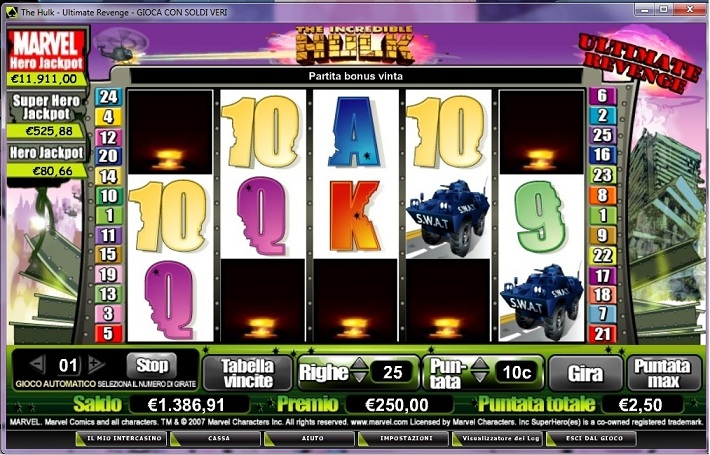Click the Gira spin button
The height and width of the screenshot is (455, 710).
coord(585,374)
